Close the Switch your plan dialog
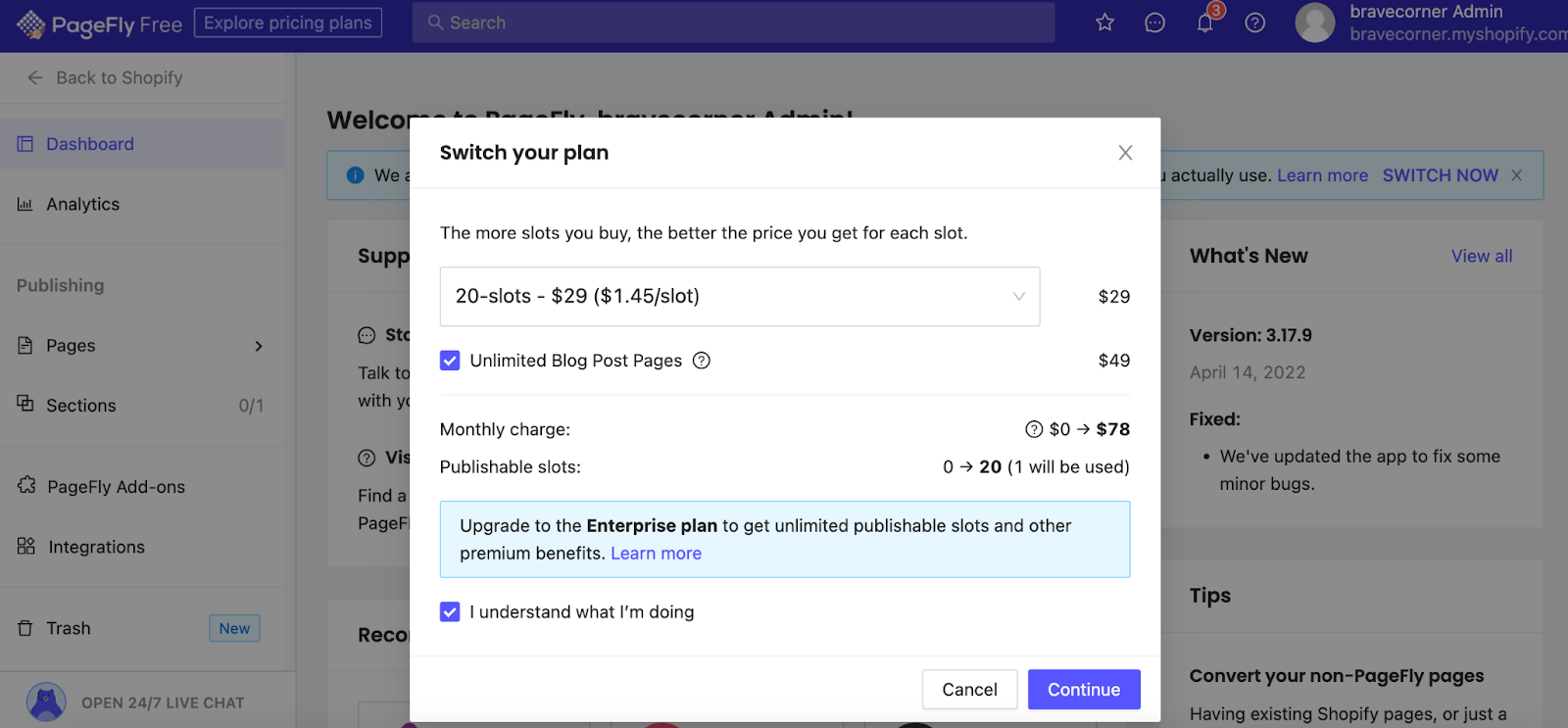 [1125, 153]
